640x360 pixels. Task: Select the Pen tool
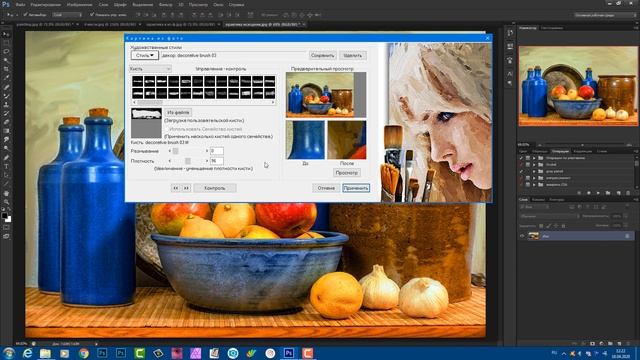[6, 158]
